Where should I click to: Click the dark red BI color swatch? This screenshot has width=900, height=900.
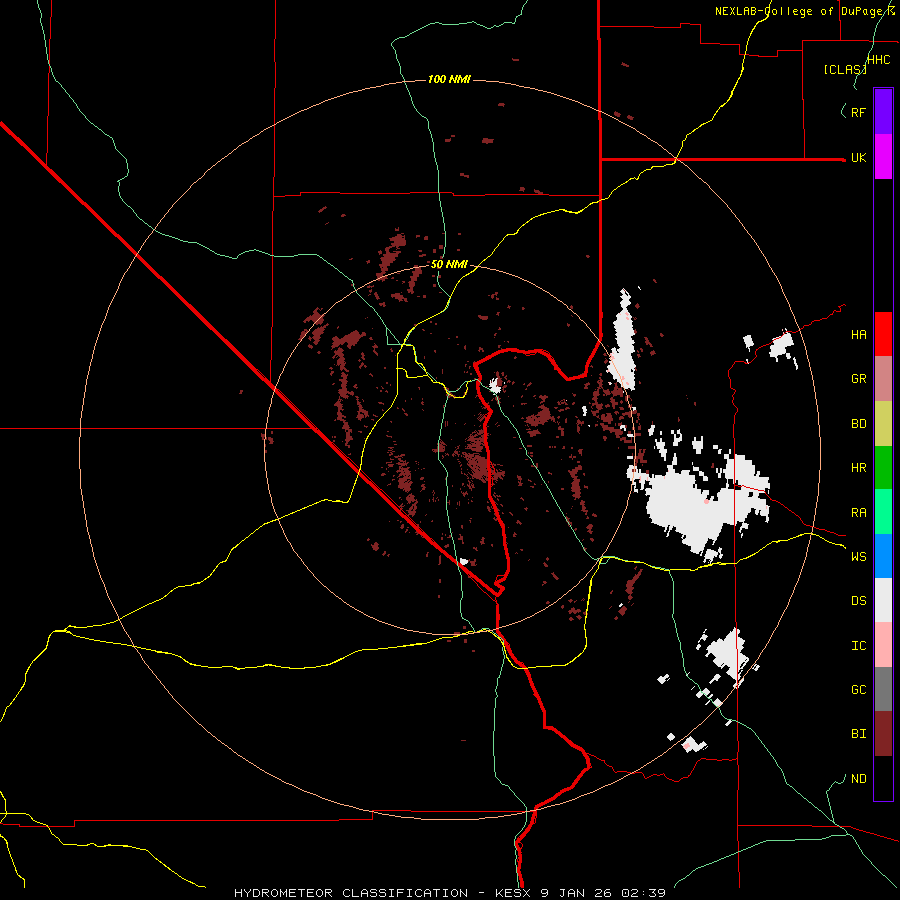tap(883, 734)
